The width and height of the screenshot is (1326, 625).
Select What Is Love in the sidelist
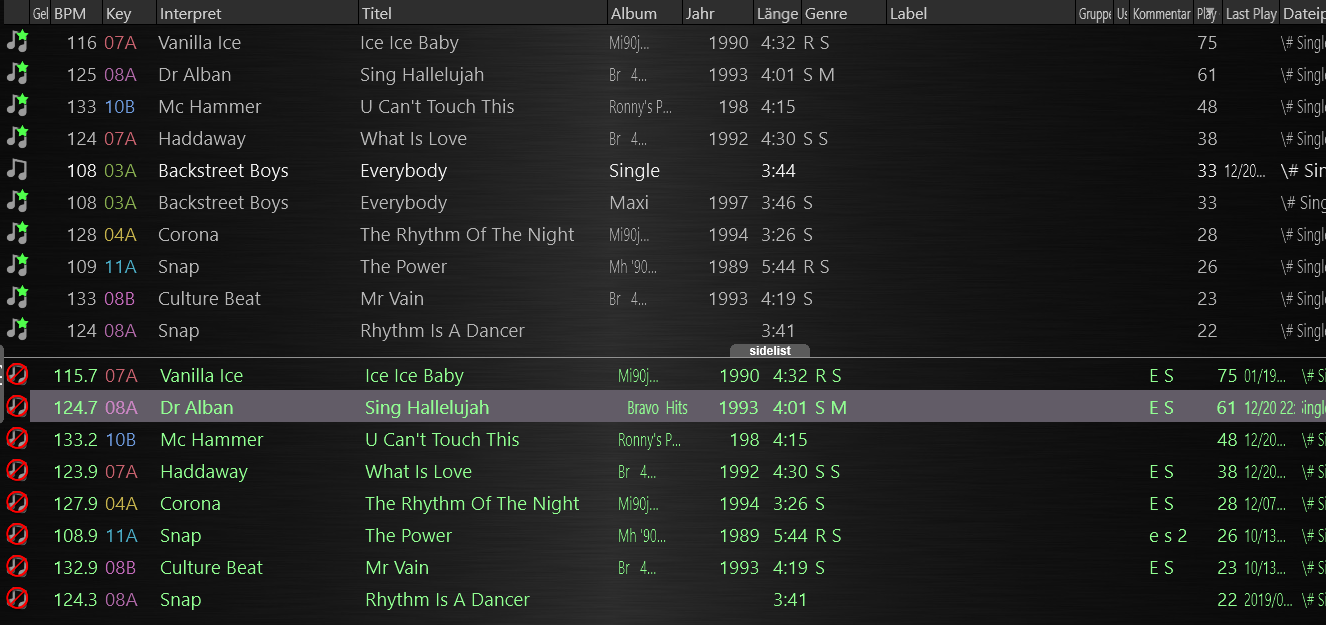418,471
